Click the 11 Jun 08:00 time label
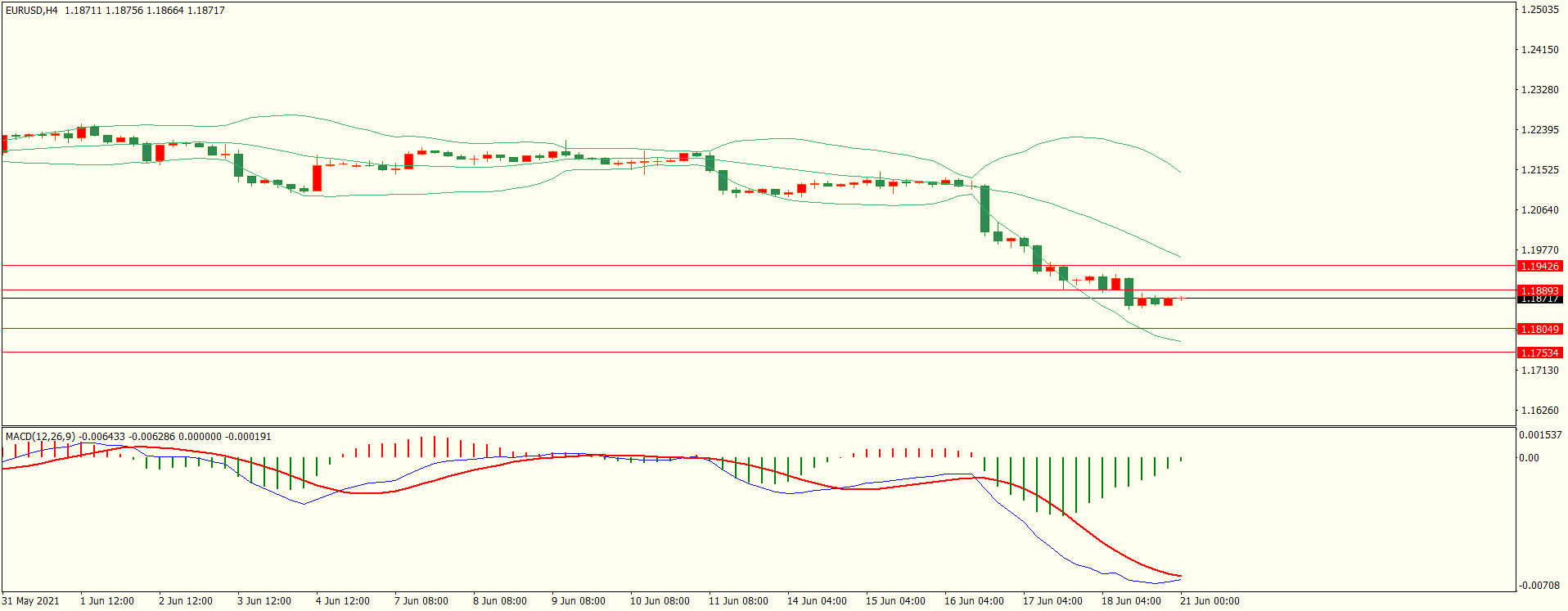The height and width of the screenshot is (611, 1568). click(x=737, y=601)
